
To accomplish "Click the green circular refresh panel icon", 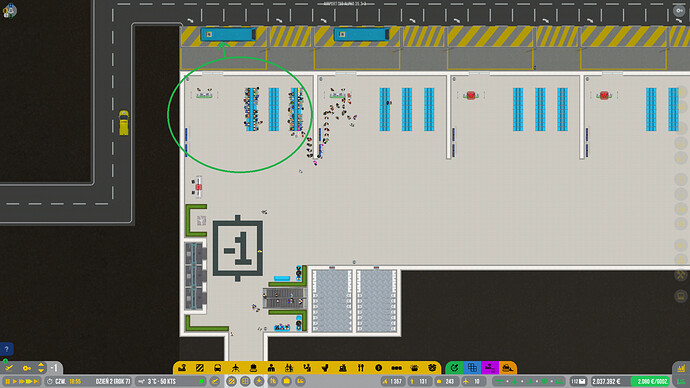I will coord(455,367).
